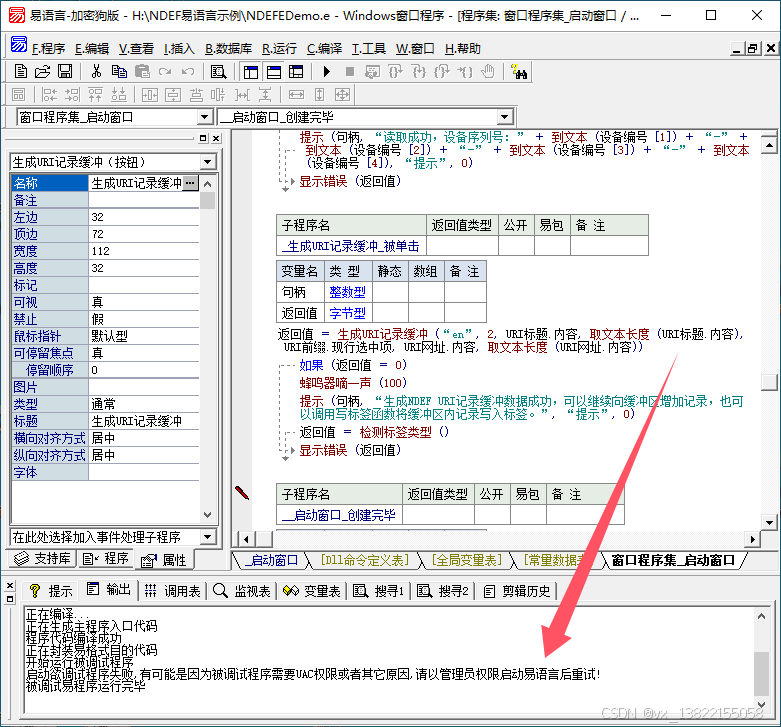Image resolution: width=781 pixels, height=727 pixels.
Task: Click the align top edges icon
Action: pyautogui.click(x=95, y=95)
